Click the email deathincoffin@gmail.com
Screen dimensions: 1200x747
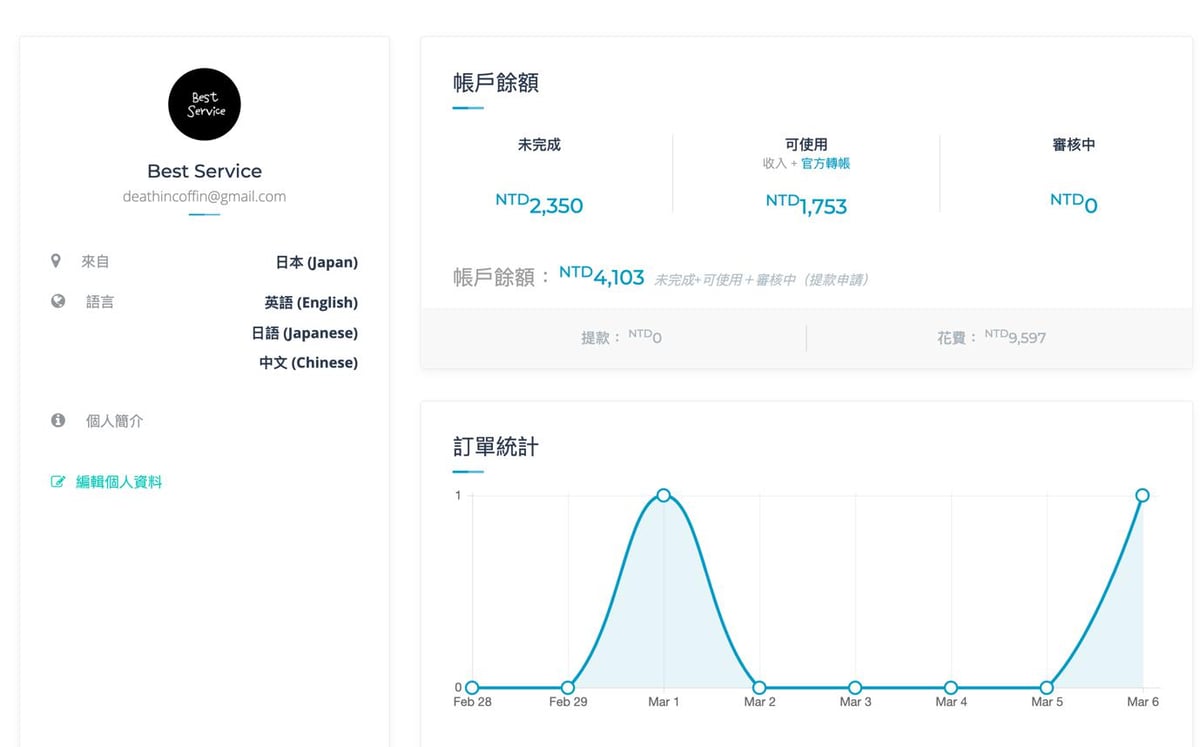pyautogui.click(x=204, y=197)
